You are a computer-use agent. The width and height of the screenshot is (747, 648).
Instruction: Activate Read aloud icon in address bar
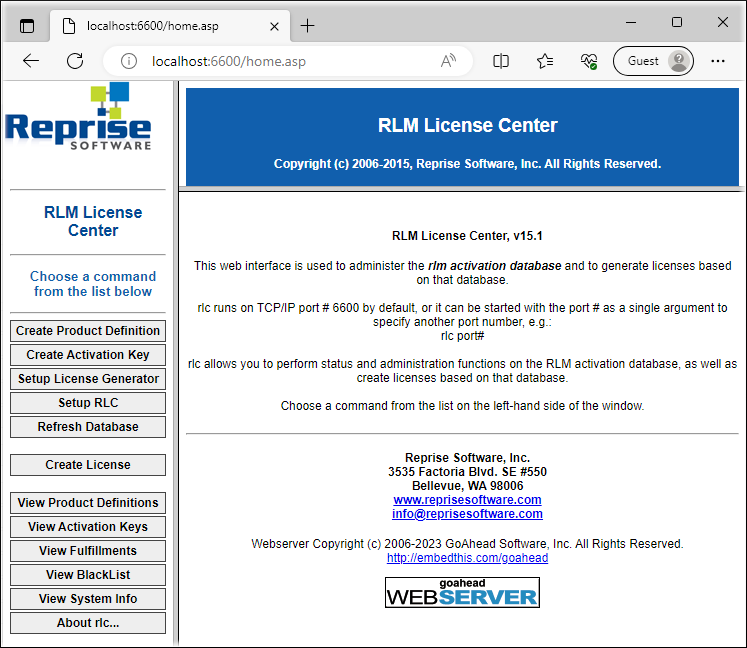click(448, 61)
